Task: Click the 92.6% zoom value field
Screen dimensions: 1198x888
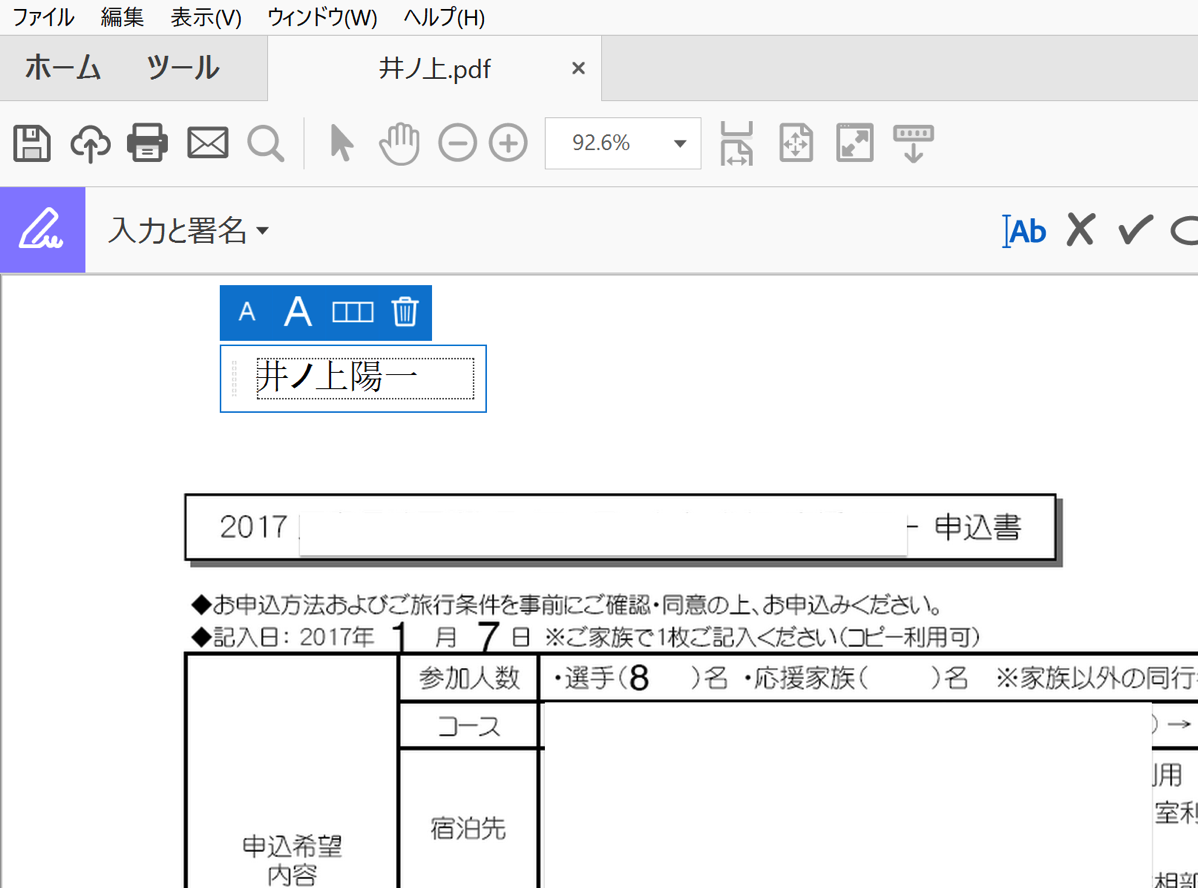Action: pyautogui.click(x=601, y=143)
